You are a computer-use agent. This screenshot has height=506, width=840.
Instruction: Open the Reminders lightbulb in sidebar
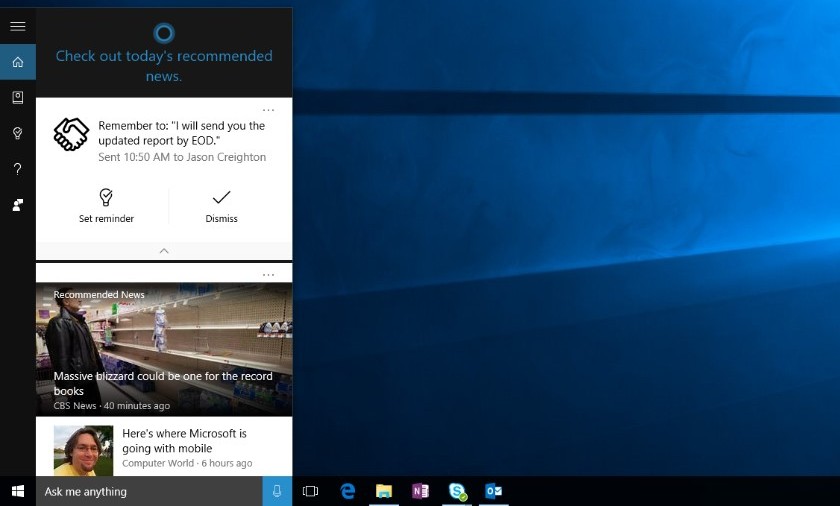18,133
